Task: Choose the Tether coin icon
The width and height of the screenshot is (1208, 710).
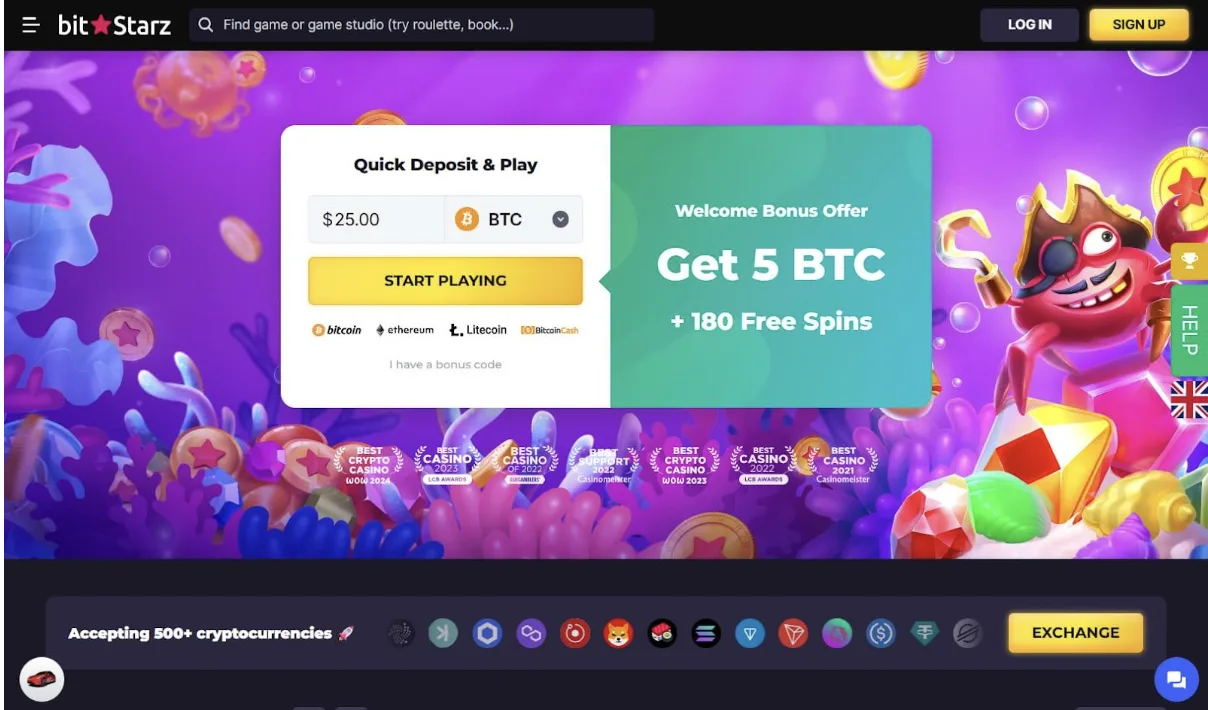Action: pyautogui.click(x=925, y=633)
